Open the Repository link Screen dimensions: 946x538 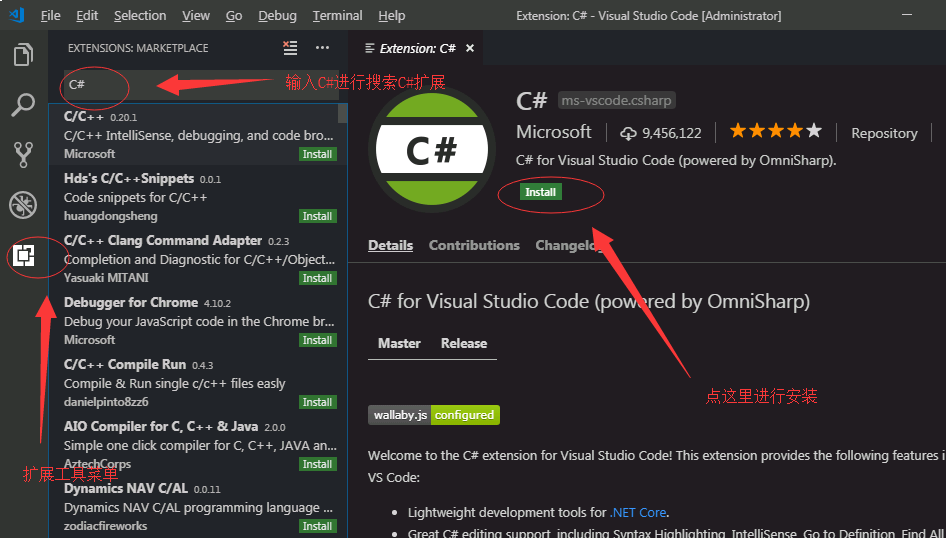point(884,133)
